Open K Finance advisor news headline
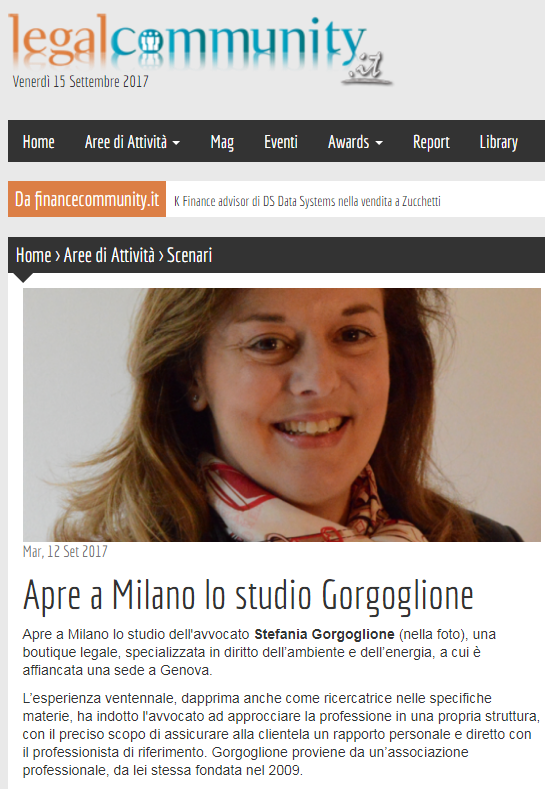This screenshot has width=545, height=789. 307,201
